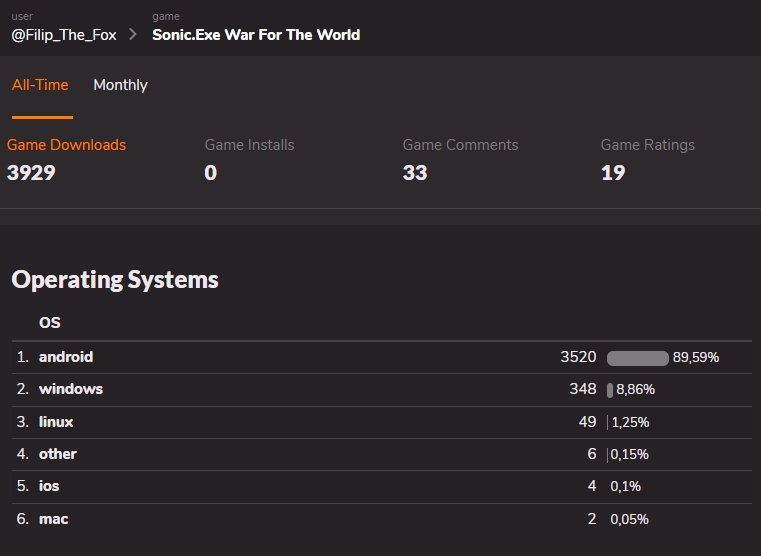Select the android row label
Viewport: 761px width, 556px height.
pyautogui.click(x=66, y=357)
